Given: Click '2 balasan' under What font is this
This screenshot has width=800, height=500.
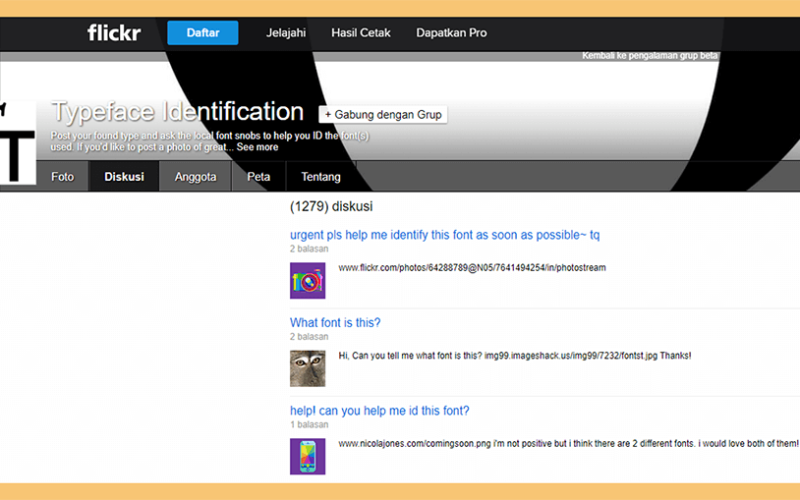Looking at the screenshot, I should pos(309,337).
